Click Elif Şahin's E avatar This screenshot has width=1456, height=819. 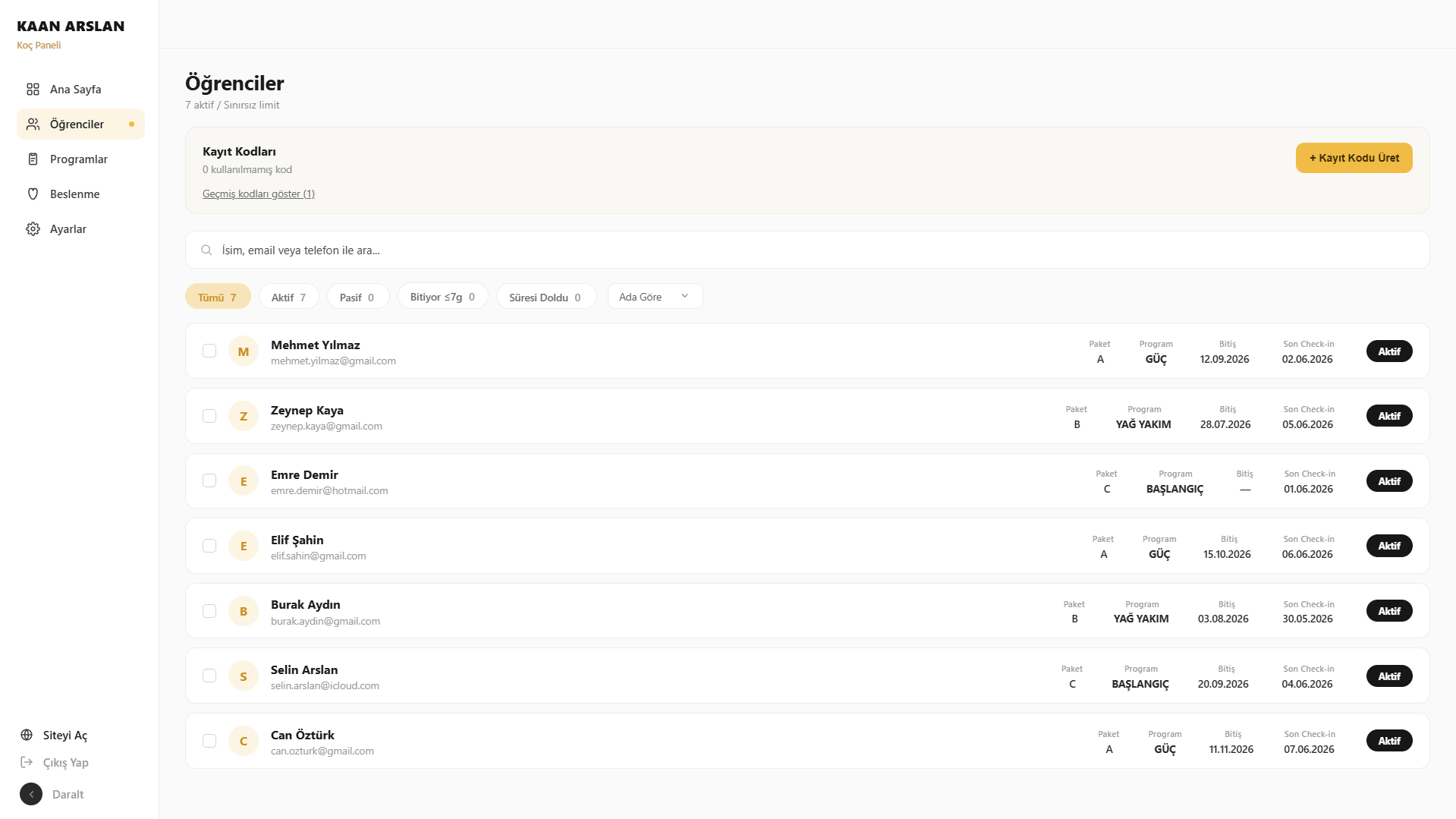tap(244, 546)
